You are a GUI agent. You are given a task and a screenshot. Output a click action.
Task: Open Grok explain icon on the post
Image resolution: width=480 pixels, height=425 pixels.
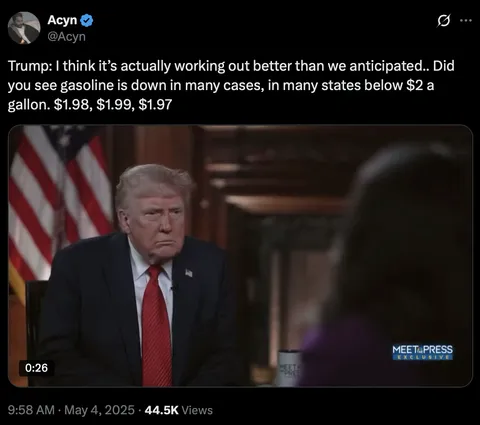[x=445, y=21]
